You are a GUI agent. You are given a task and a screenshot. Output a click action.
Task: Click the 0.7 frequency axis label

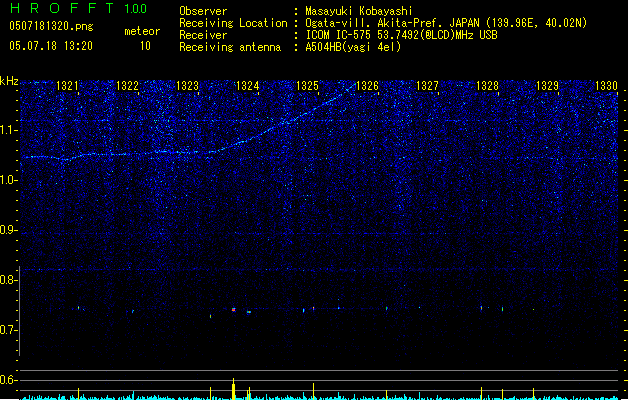click(x=8, y=330)
